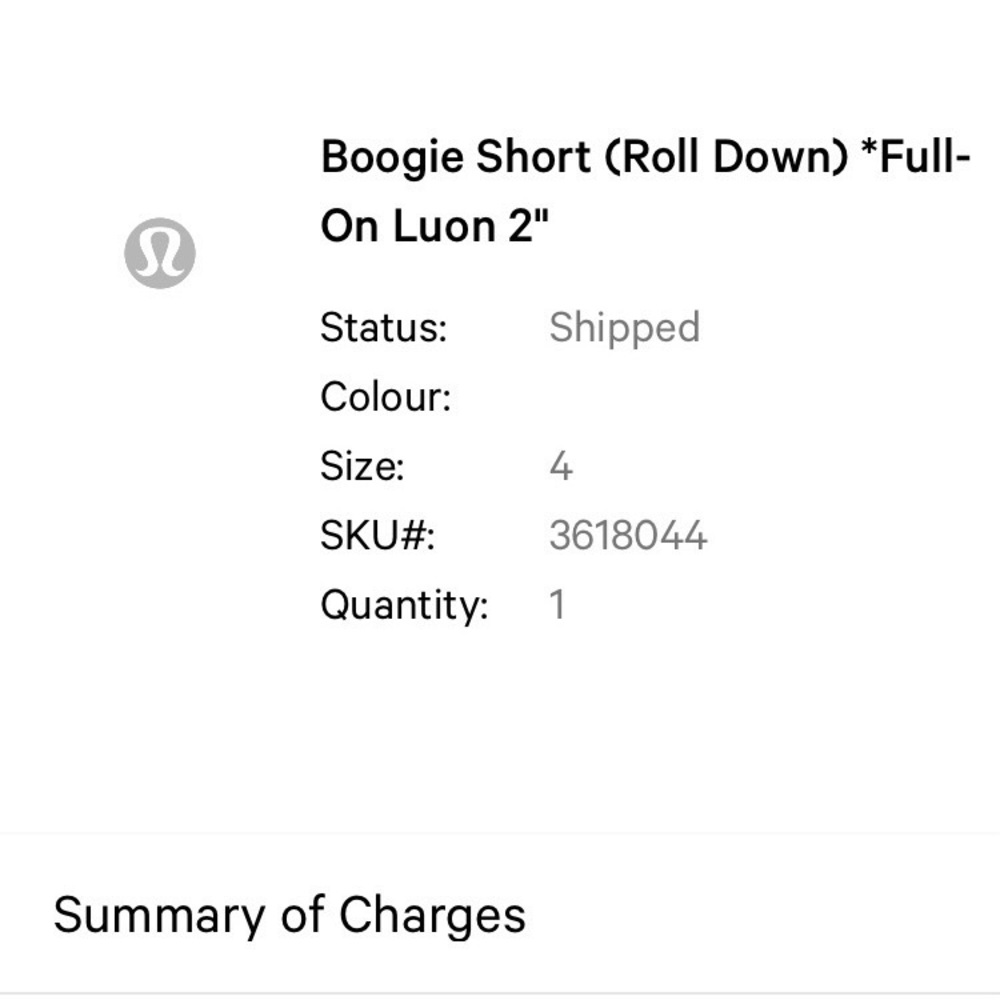Select the "Shipped" status value
This screenshot has width=1000, height=1000.
point(624,328)
